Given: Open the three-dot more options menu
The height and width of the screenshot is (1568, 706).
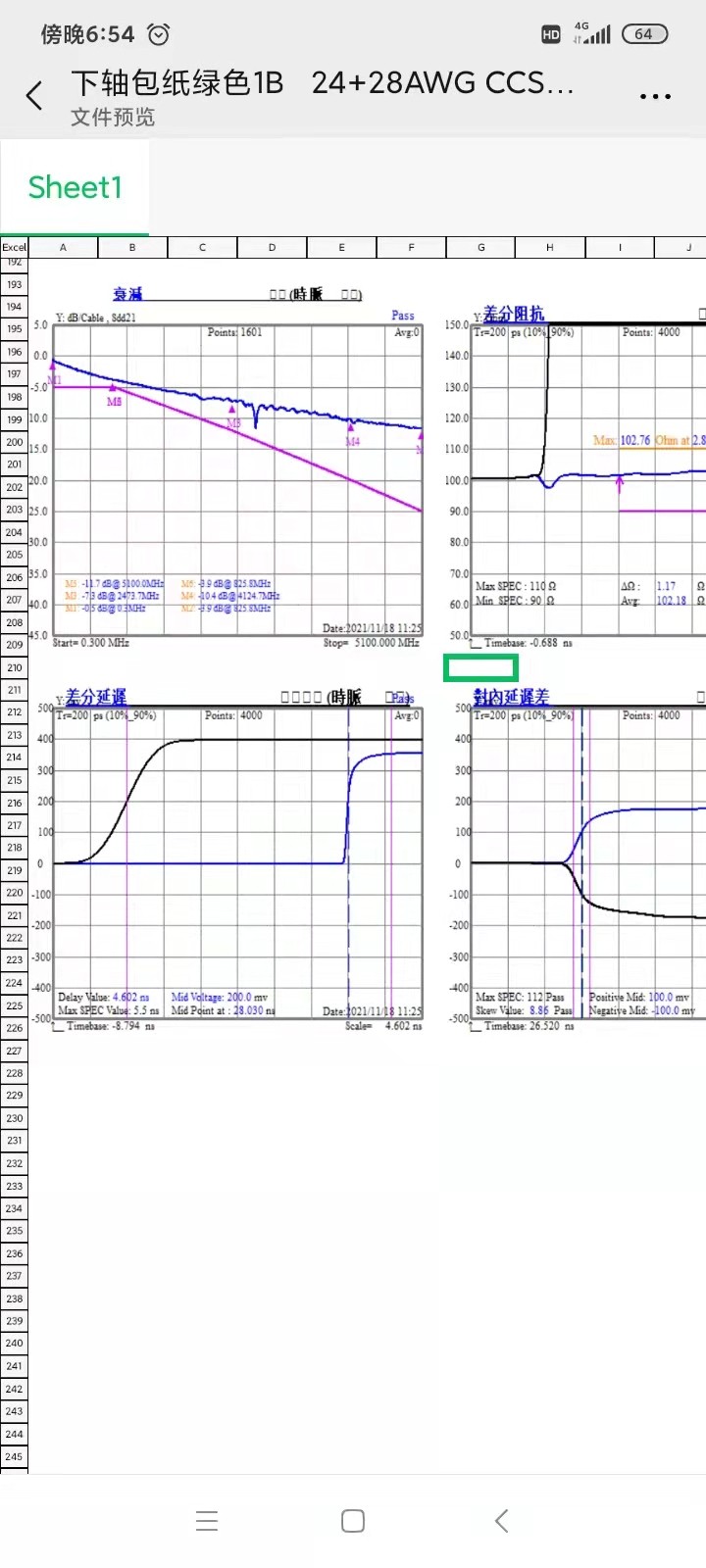Looking at the screenshot, I should tap(654, 96).
